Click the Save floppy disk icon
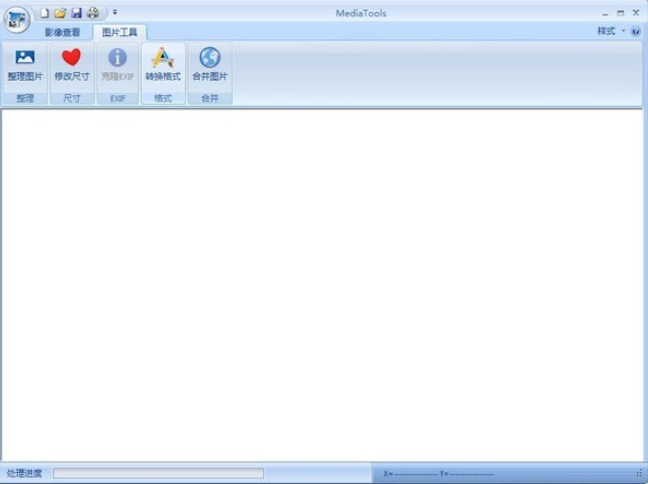 tap(76, 13)
